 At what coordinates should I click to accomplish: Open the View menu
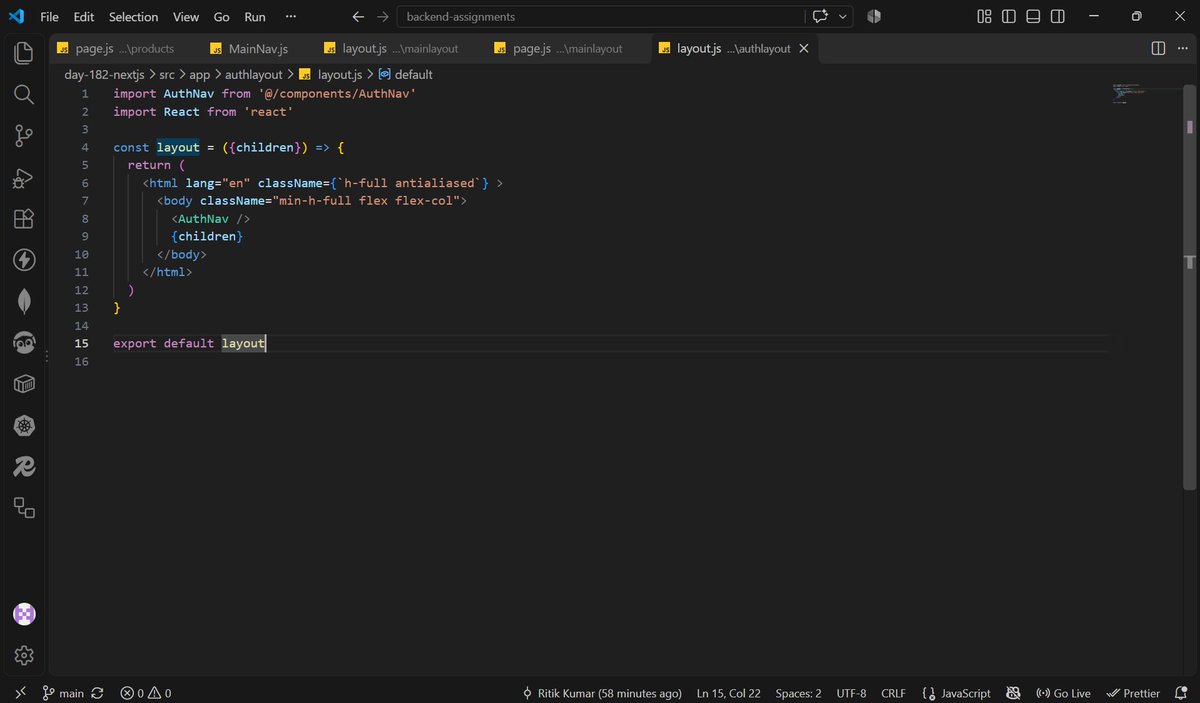186,16
